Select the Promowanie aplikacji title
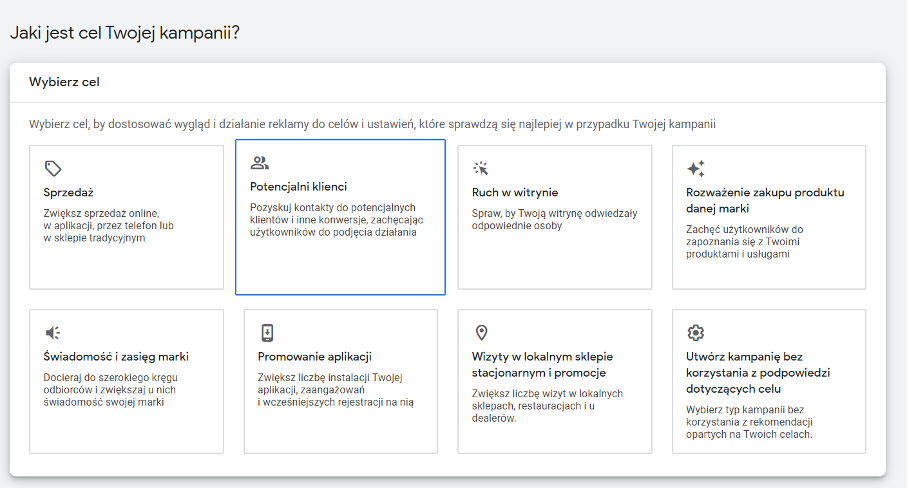The width and height of the screenshot is (908, 488). [314, 357]
